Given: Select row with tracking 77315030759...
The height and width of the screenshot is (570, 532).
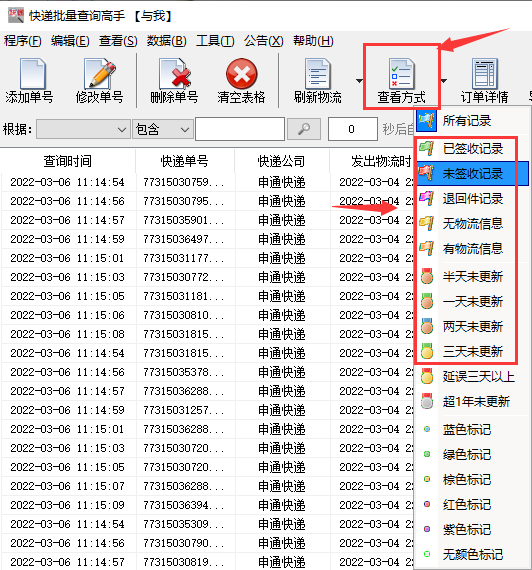Looking at the screenshot, I should coord(207,182).
